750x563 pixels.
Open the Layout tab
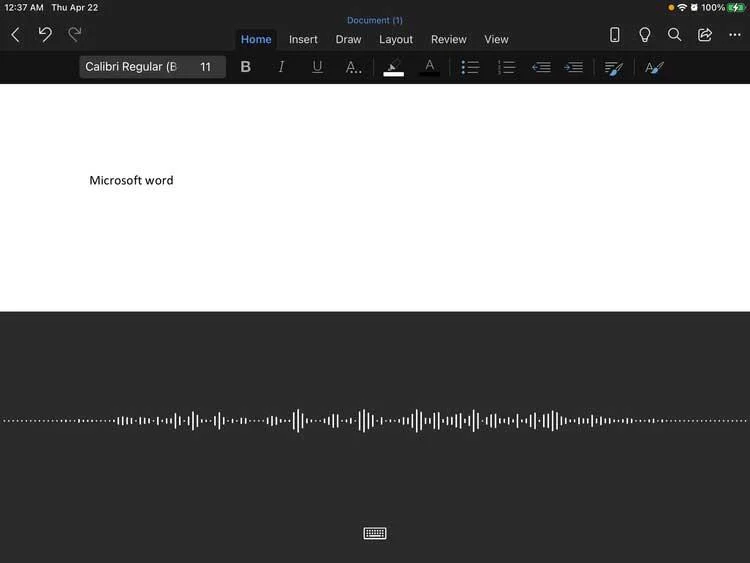[396, 39]
